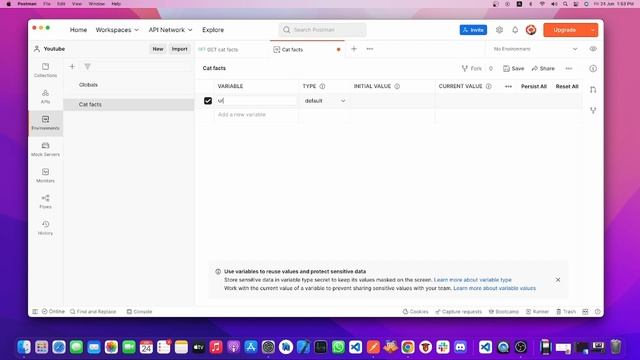Select the Environments sidebar icon
The width and height of the screenshot is (640, 360).
pos(45,123)
